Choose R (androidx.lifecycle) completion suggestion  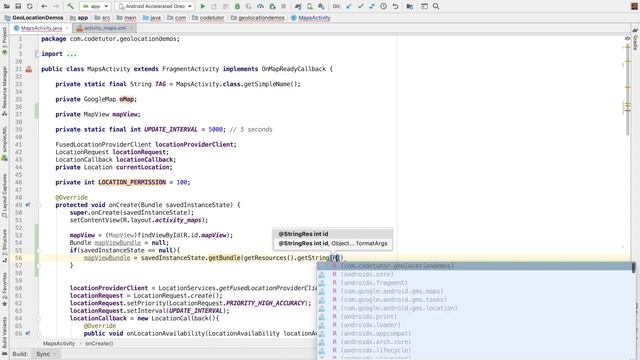click(x=475, y=350)
